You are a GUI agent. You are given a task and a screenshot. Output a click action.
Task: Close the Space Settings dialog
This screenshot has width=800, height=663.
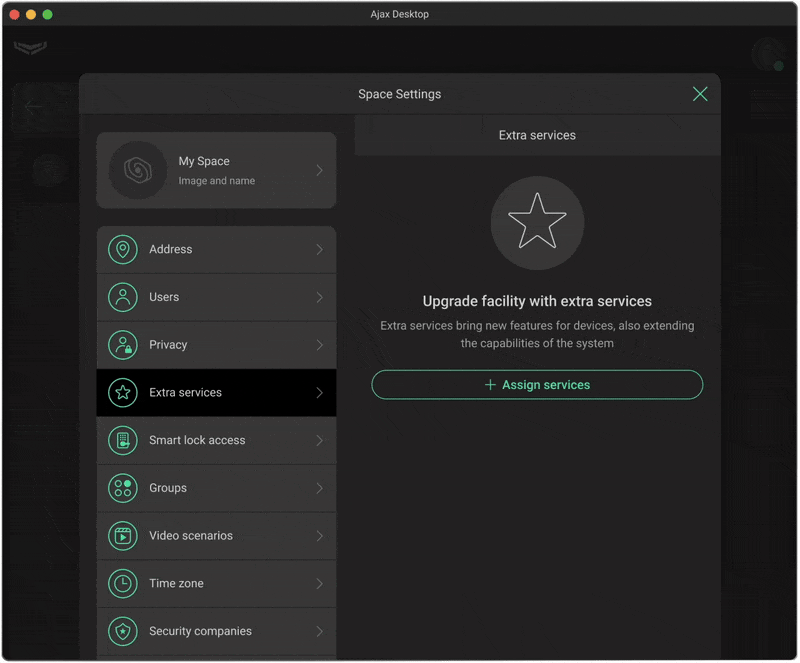click(700, 94)
